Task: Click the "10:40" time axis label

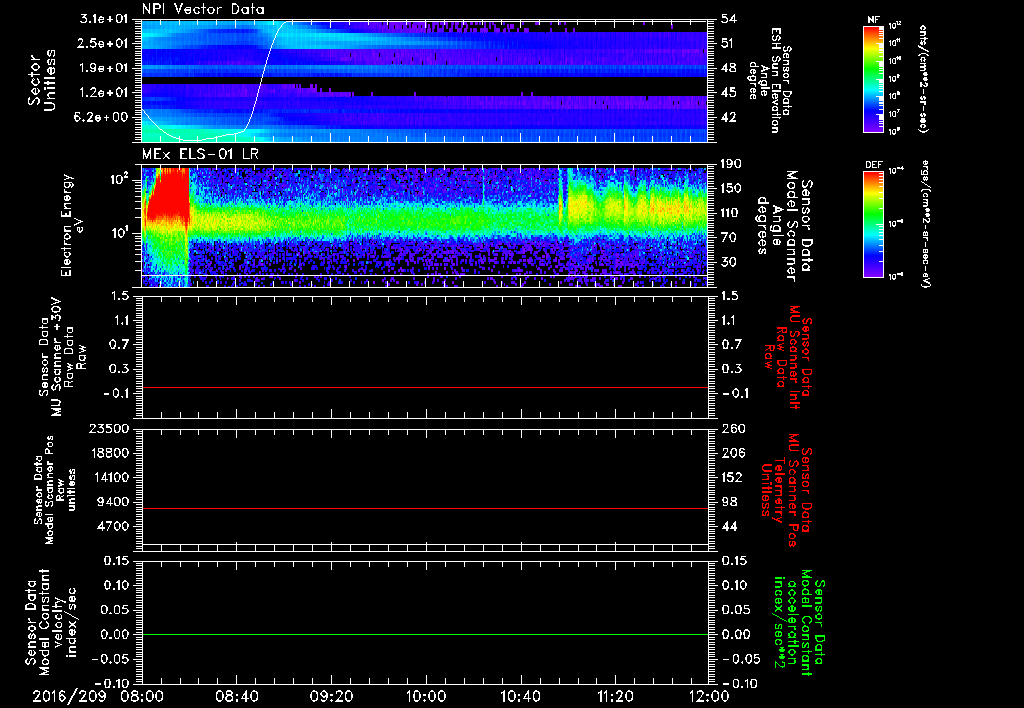Action: click(520, 697)
